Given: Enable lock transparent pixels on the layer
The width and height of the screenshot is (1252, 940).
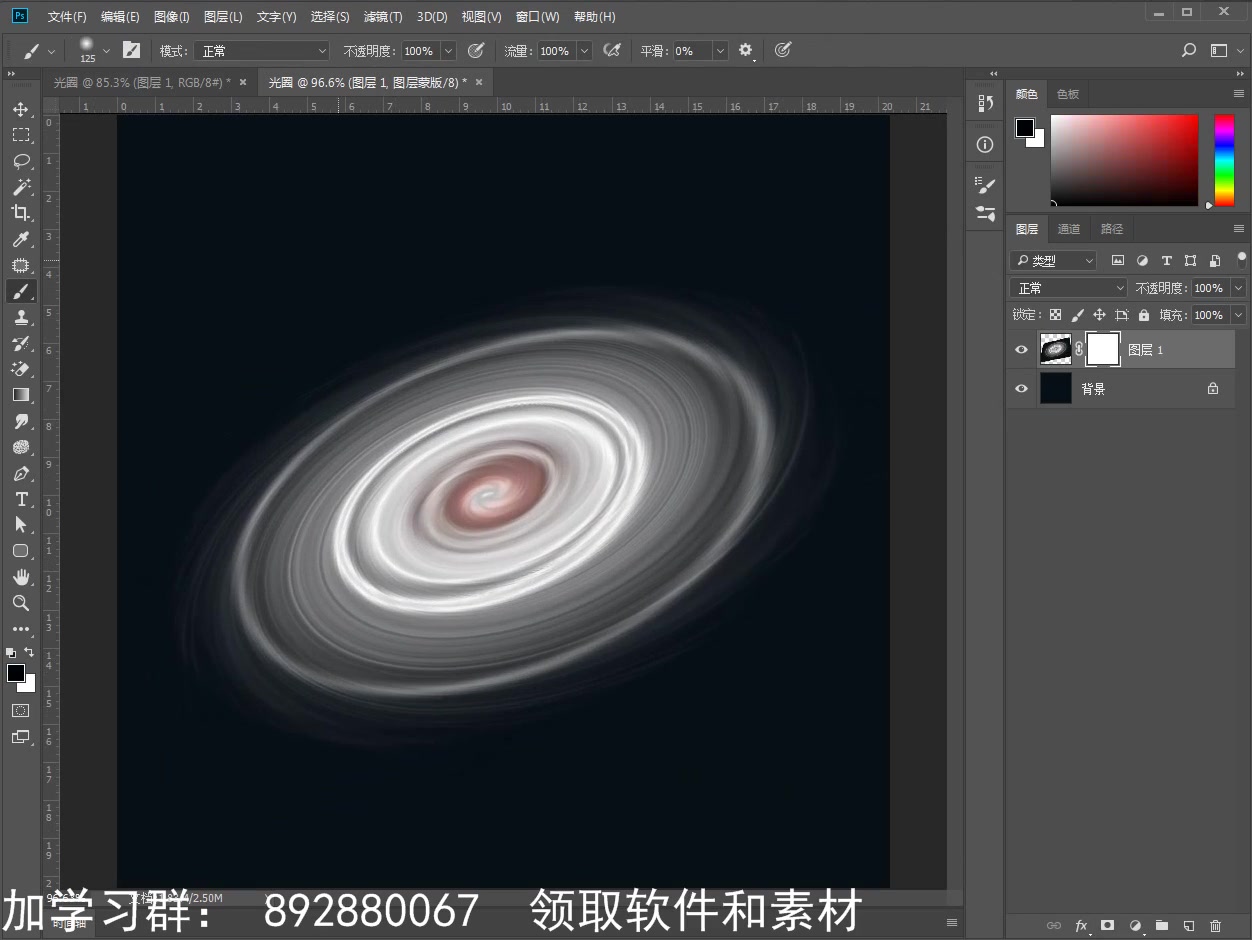Looking at the screenshot, I should point(1054,314).
